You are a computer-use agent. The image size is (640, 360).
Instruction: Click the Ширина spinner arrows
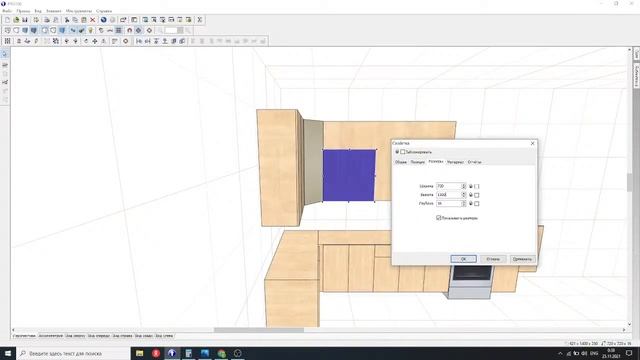tap(464, 186)
